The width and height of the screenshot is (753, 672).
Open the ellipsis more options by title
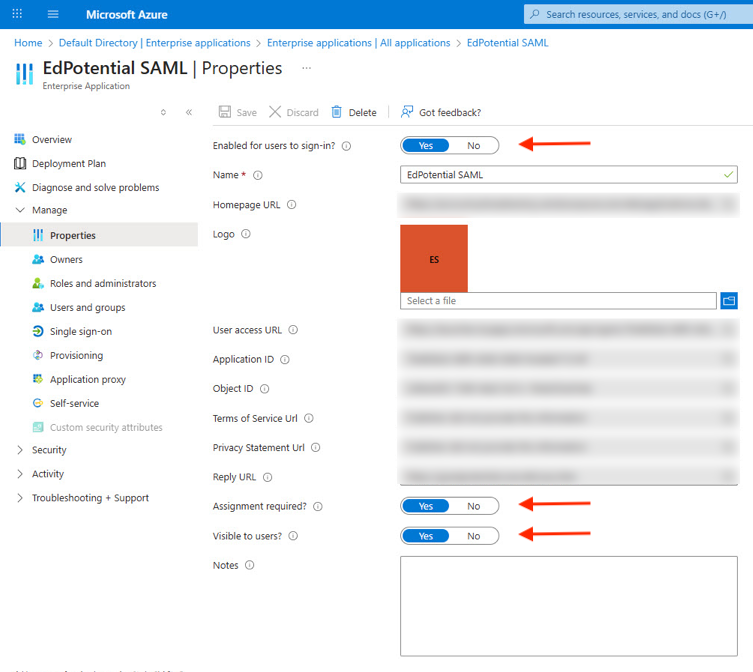click(x=306, y=68)
